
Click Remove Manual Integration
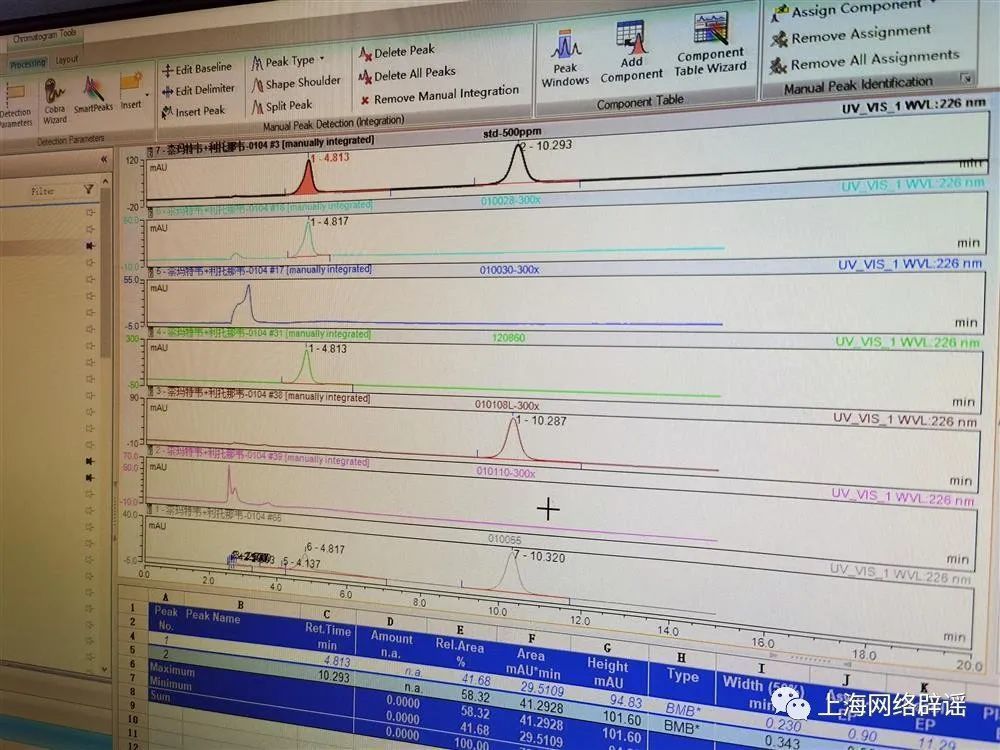pos(439,96)
